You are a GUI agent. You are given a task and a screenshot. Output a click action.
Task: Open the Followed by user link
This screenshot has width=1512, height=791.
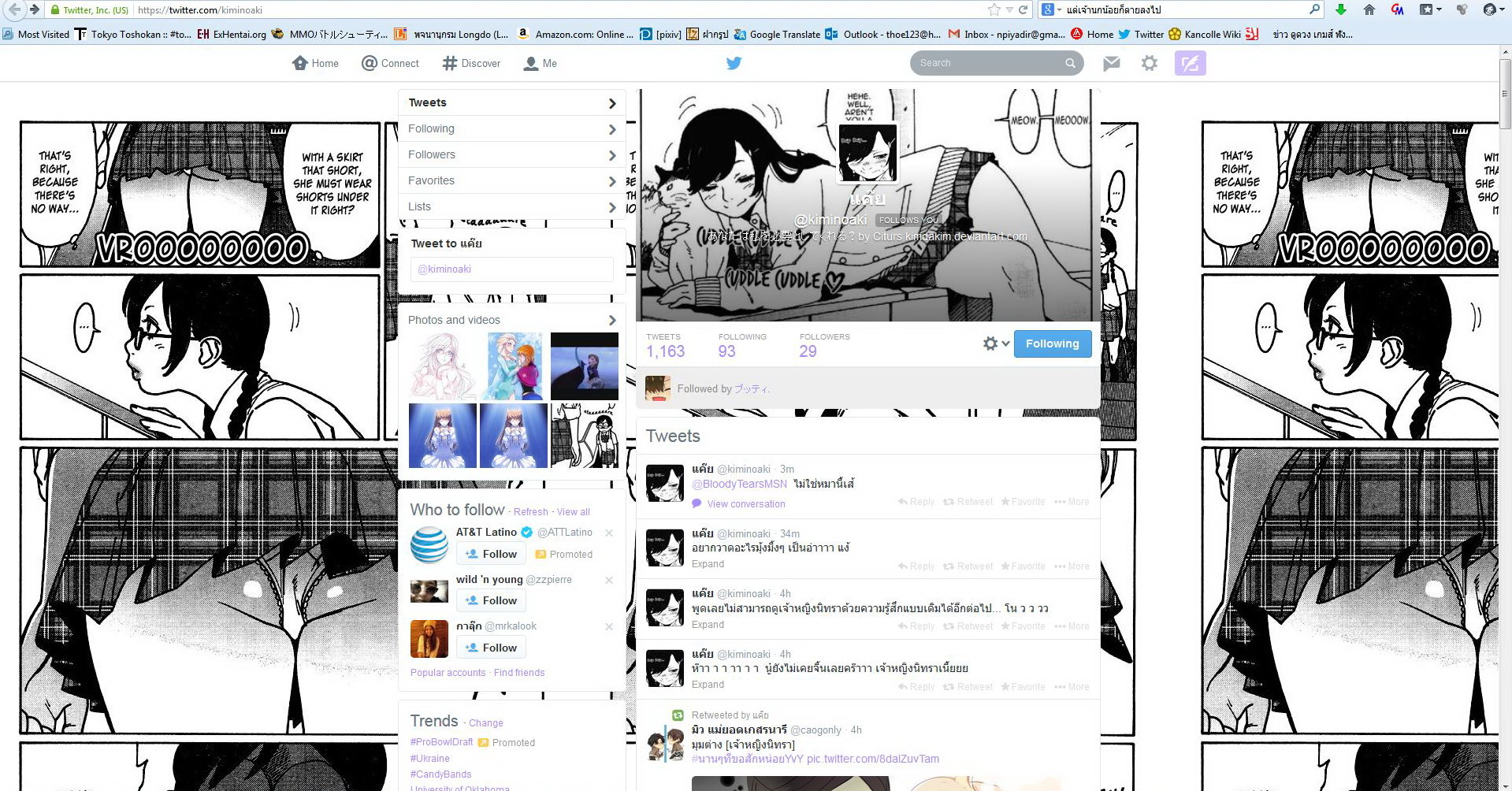point(752,389)
